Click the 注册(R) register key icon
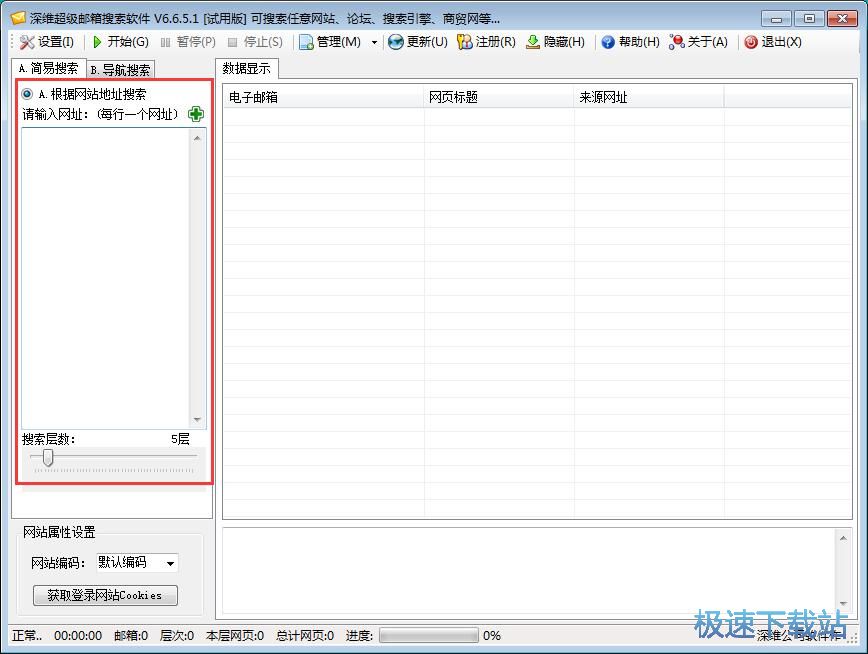This screenshot has width=868, height=654. (x=464, y=42)
